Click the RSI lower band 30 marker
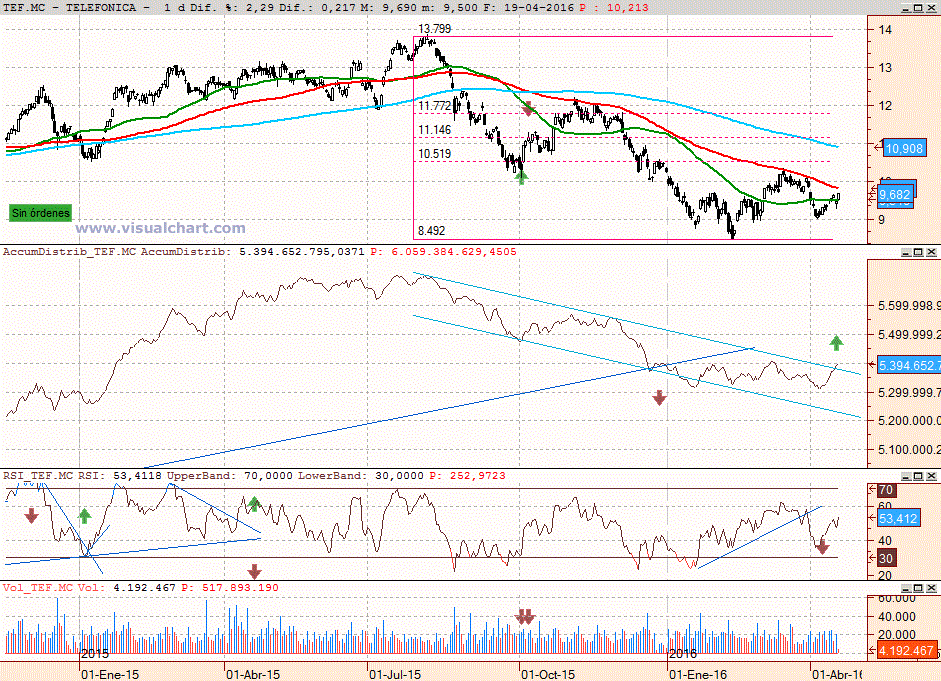Screen dimensions: 941x681 (x=886, y=558)
